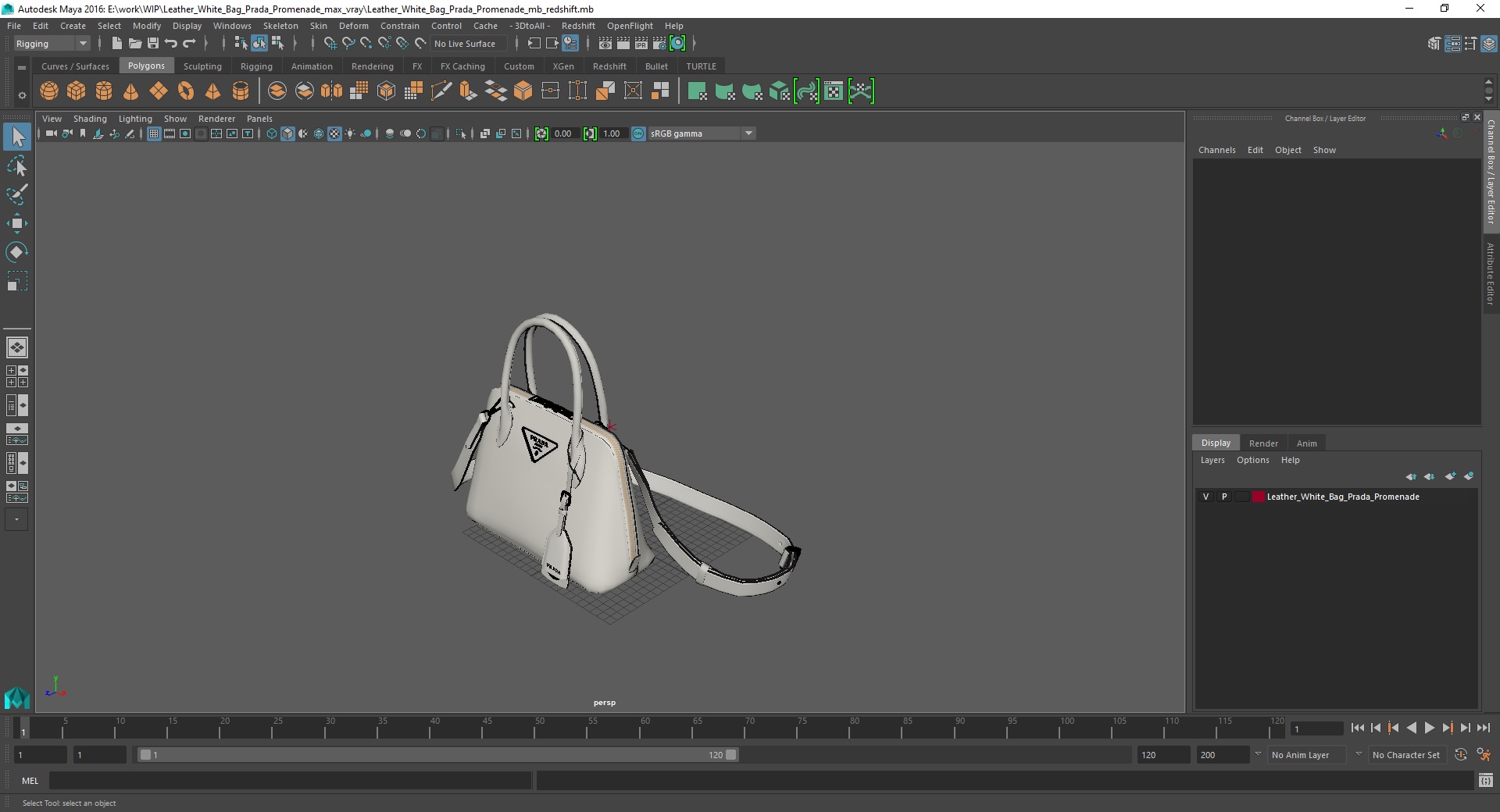This screenshot has width=1500, height=812.
Task: Create a polygon cone from shelf
Action: [x=131, y=91]
